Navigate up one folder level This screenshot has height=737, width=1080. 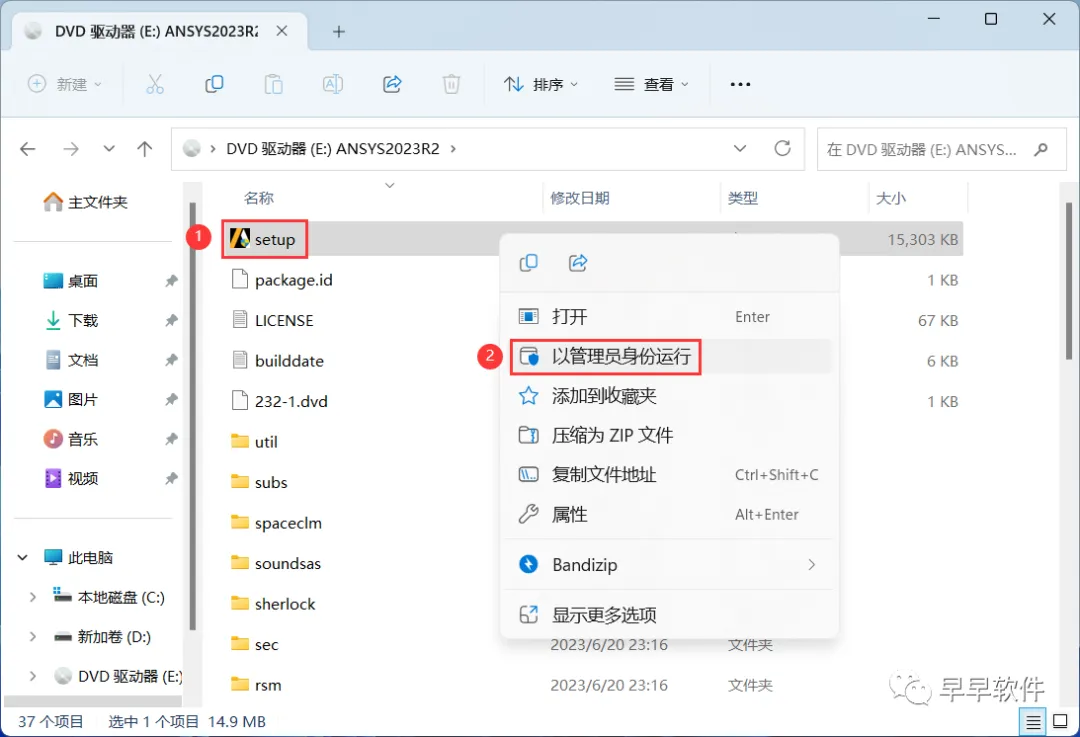point(145,149)
